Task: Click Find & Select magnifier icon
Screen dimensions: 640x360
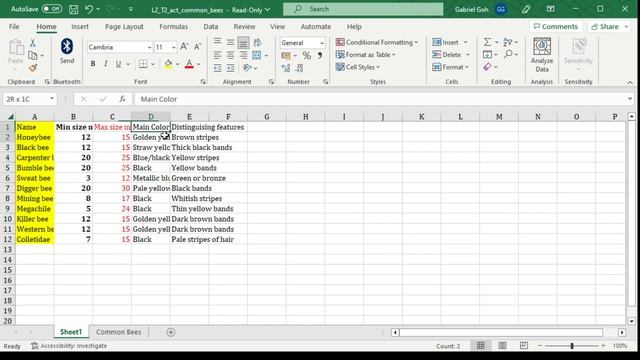Action: click(508, 54)
